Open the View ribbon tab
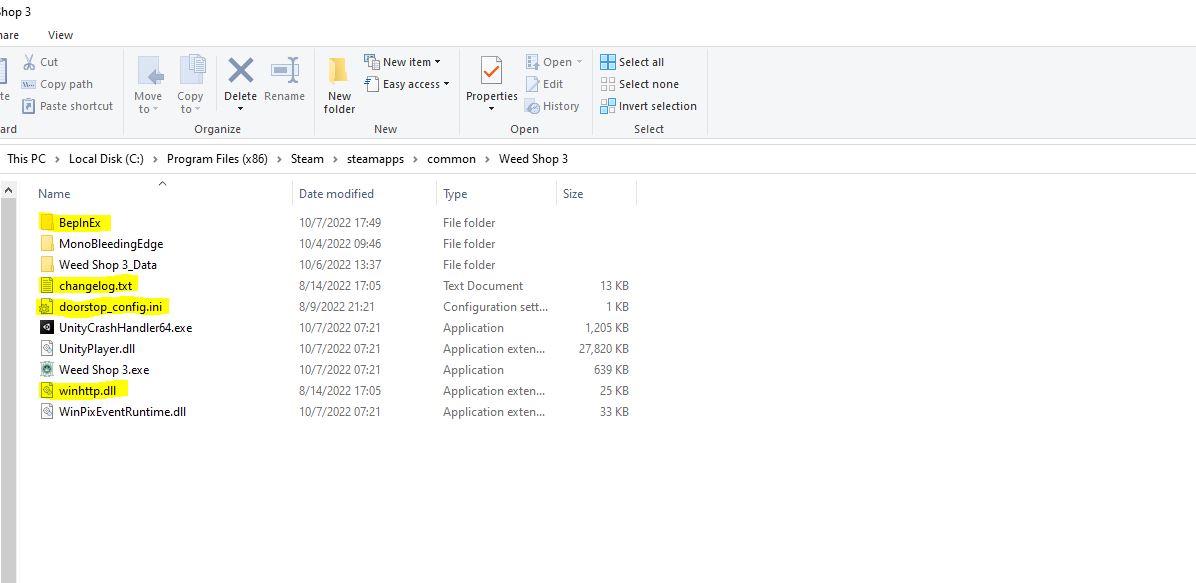Screen dimensions: 1196x583 point(60,35)
